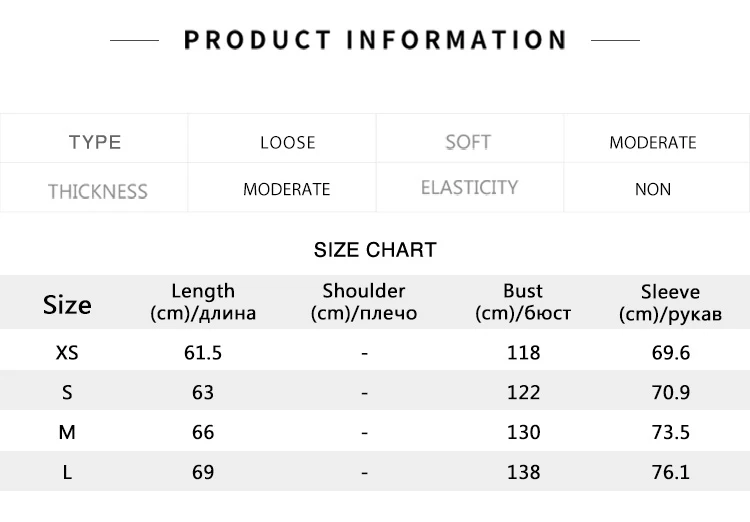The image size is (750, 522).
Task: Click the 73.5 sleeve value
Action: coord(670,432)
